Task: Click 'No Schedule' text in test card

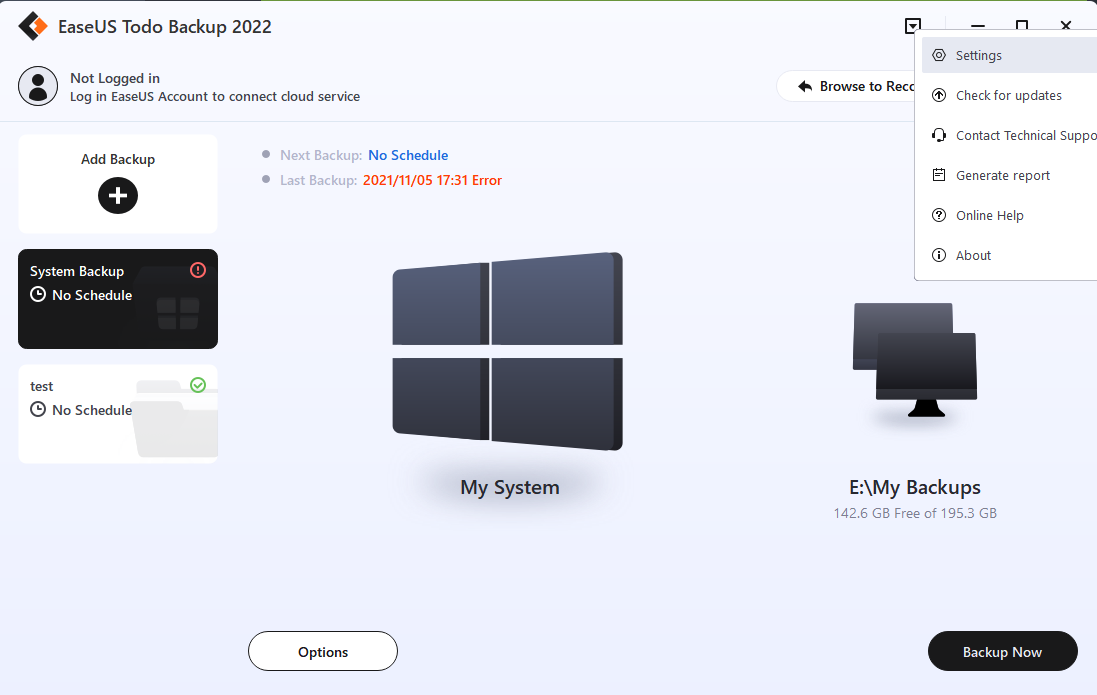Action: click(x=92, y=410)
